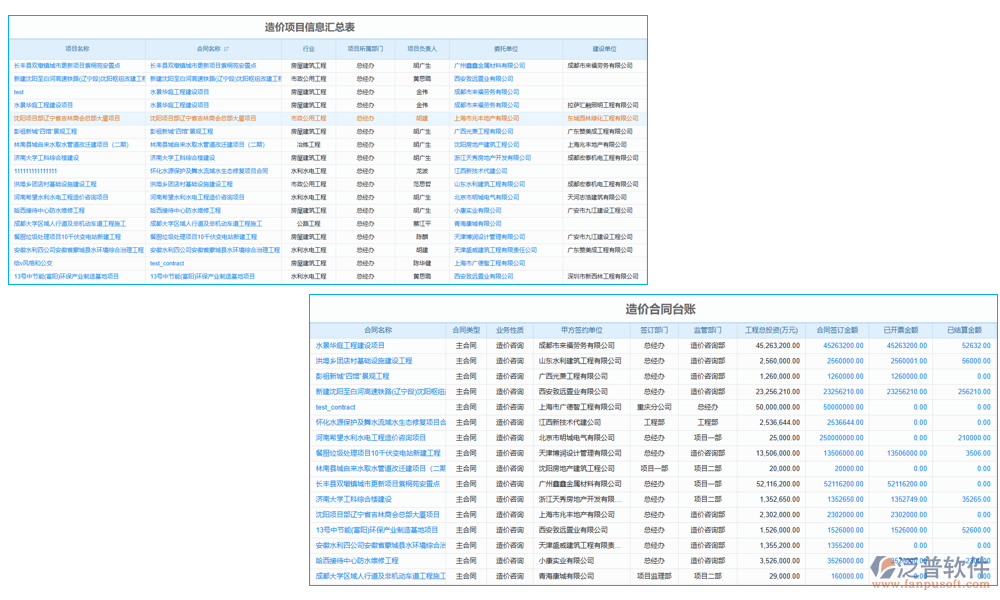Click 行业 column header
Image resolution: width=1000 pixels, height=600 pixels.
[x=308, y=48]
